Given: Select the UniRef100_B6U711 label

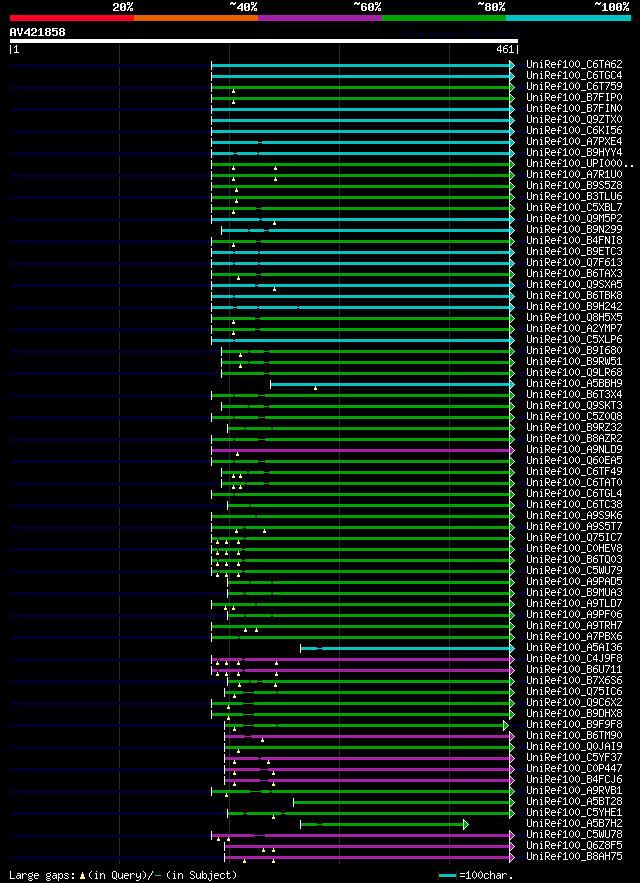Looking at the screenshot, I should (574, 670).
